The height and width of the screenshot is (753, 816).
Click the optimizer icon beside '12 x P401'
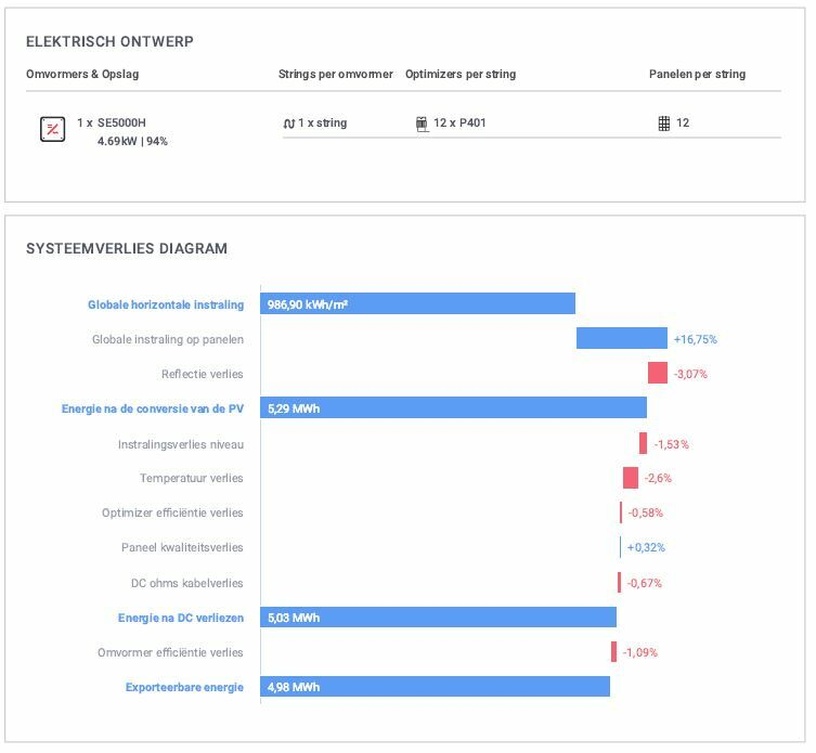pos(421,124)
